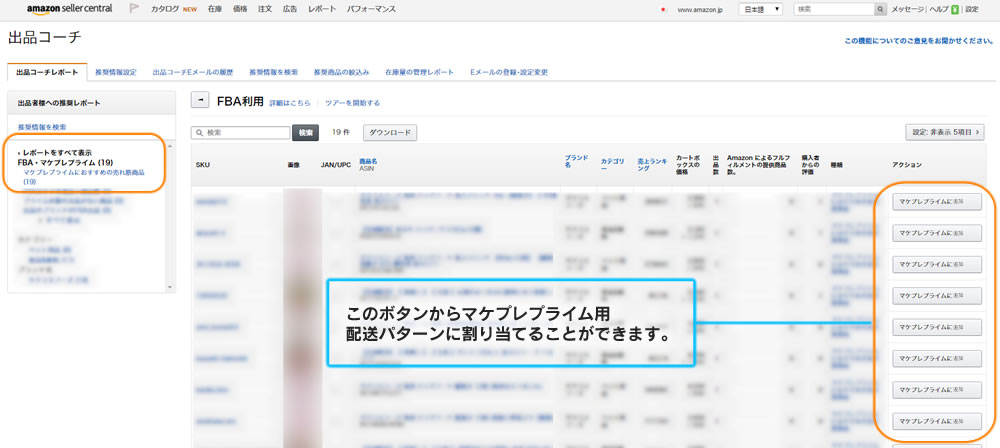This screenshot has width=1000, height=448.
Task: Select the 出品コーチレポート tab
Action: tap(47, 72)
